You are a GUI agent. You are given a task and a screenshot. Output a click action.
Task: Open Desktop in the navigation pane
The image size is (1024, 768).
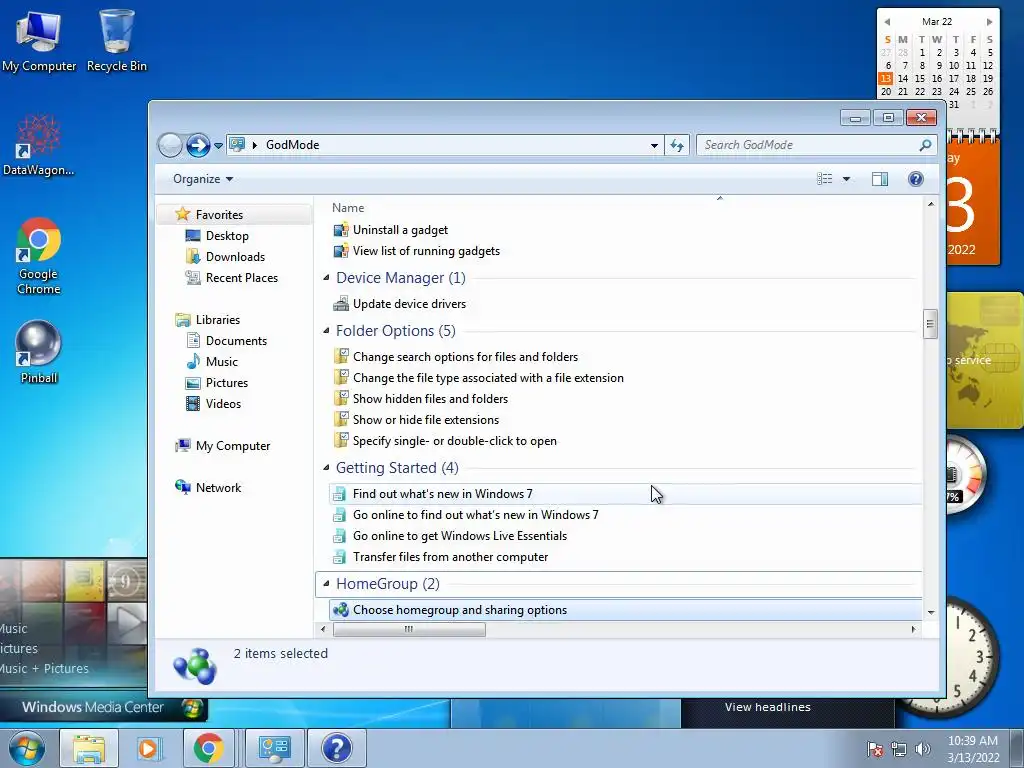(x=227, y=236)
